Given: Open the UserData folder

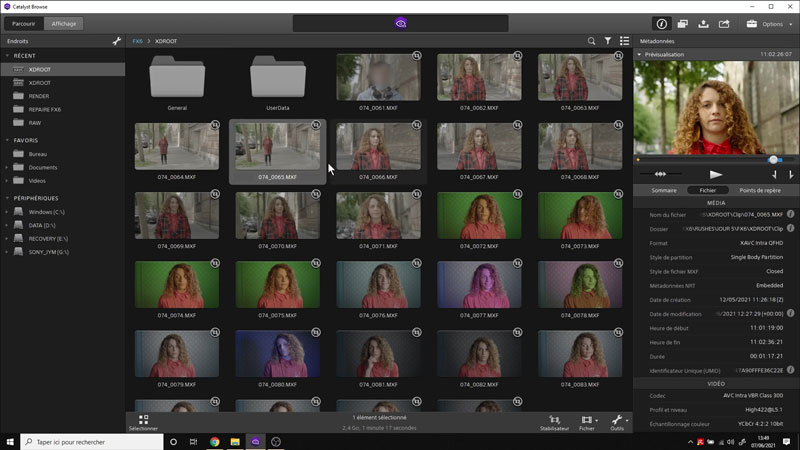Looking at the screenshot, I should tap(278, 77).
